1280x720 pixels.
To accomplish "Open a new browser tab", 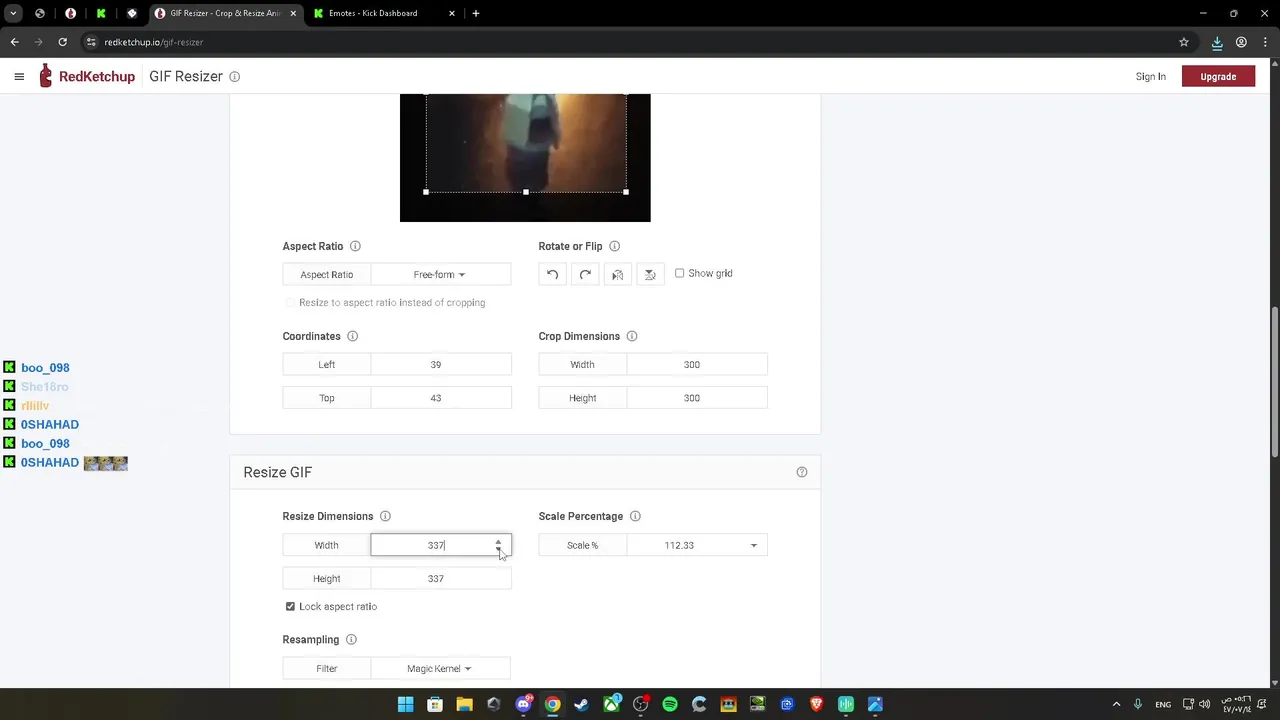I will pos(476,13).
